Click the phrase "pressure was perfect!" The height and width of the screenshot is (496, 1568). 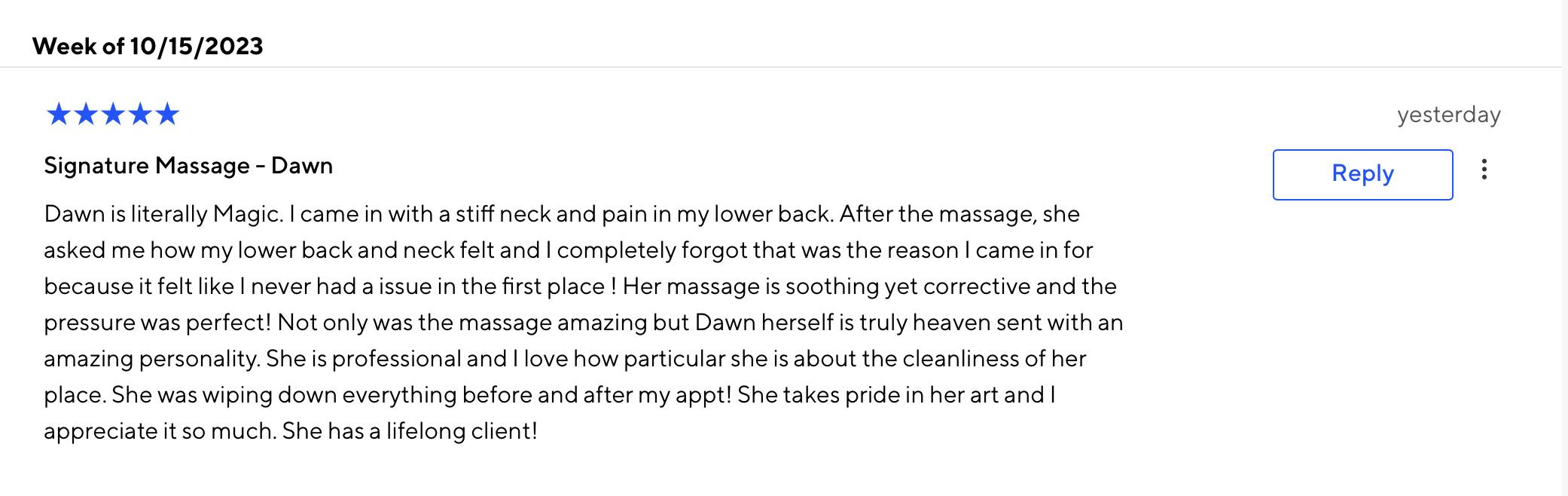pyautogui.click(x=157, y=323)
